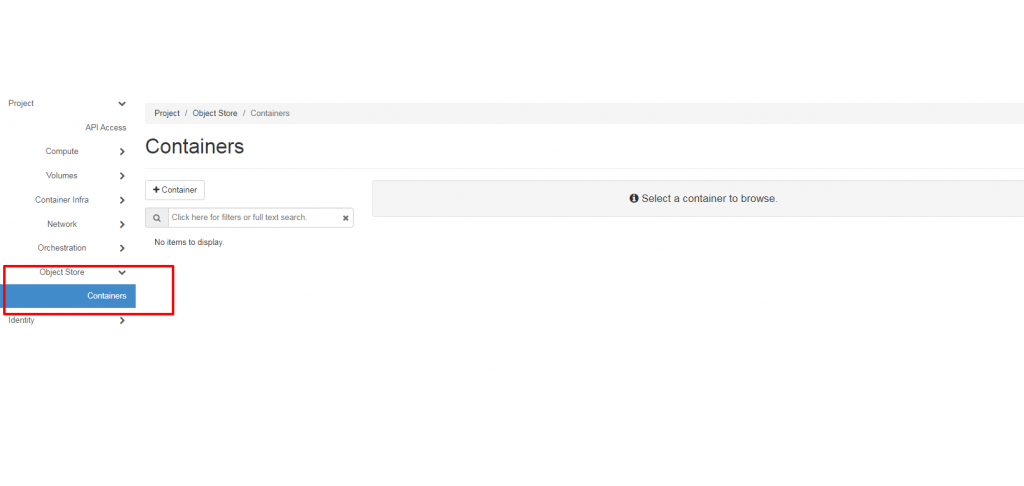
Task: Open API Access in the sidebar
Action: 106,127
